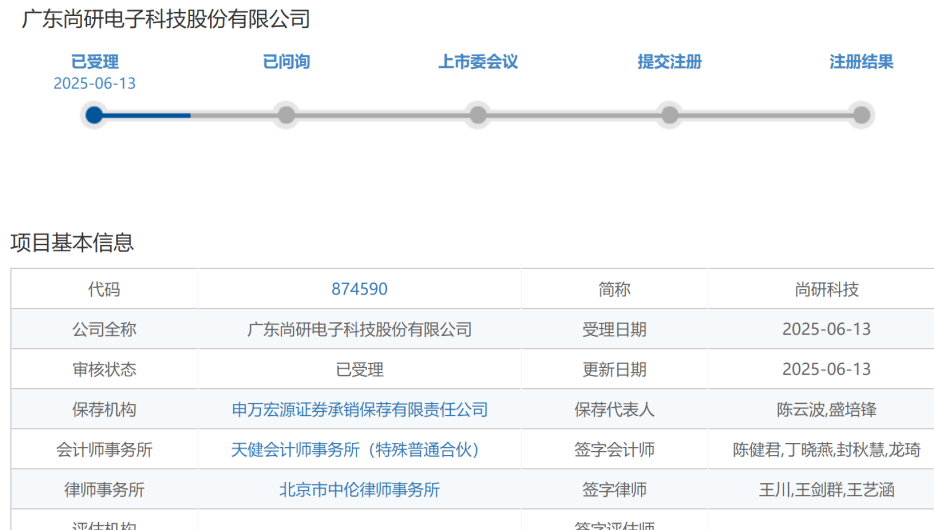The width and height of the screenshot is (934, 530).
Task: Click the 更新日期 label cell
Action: (614, 369)
